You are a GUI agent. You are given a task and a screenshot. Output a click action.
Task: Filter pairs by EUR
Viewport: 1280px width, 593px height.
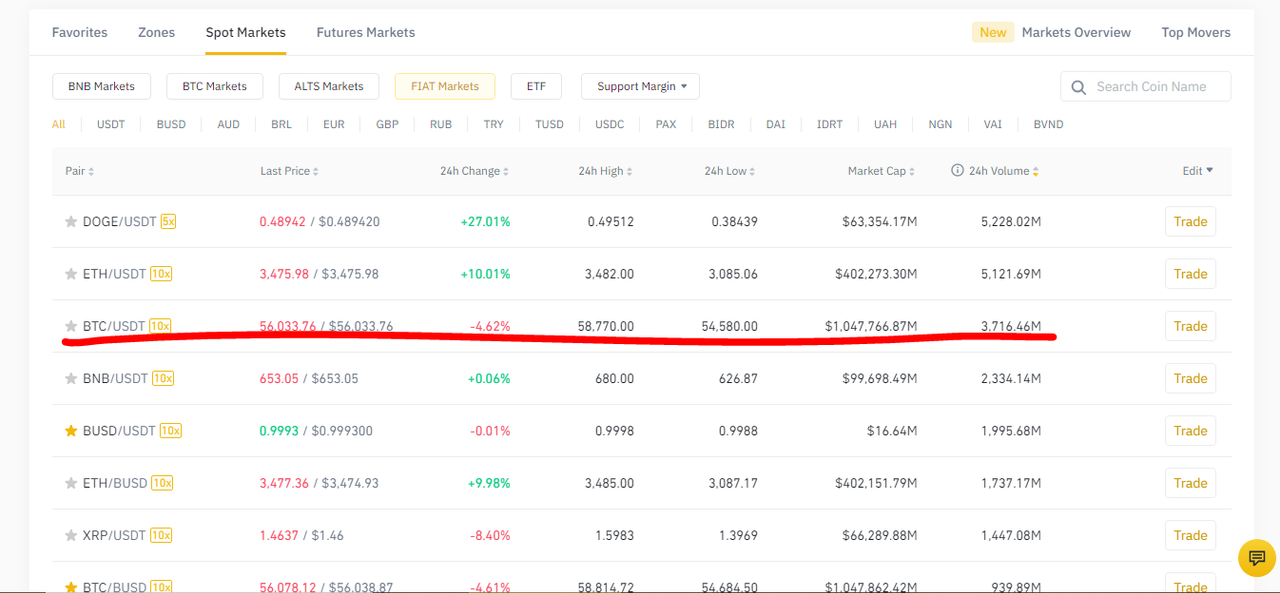(334, 124)
